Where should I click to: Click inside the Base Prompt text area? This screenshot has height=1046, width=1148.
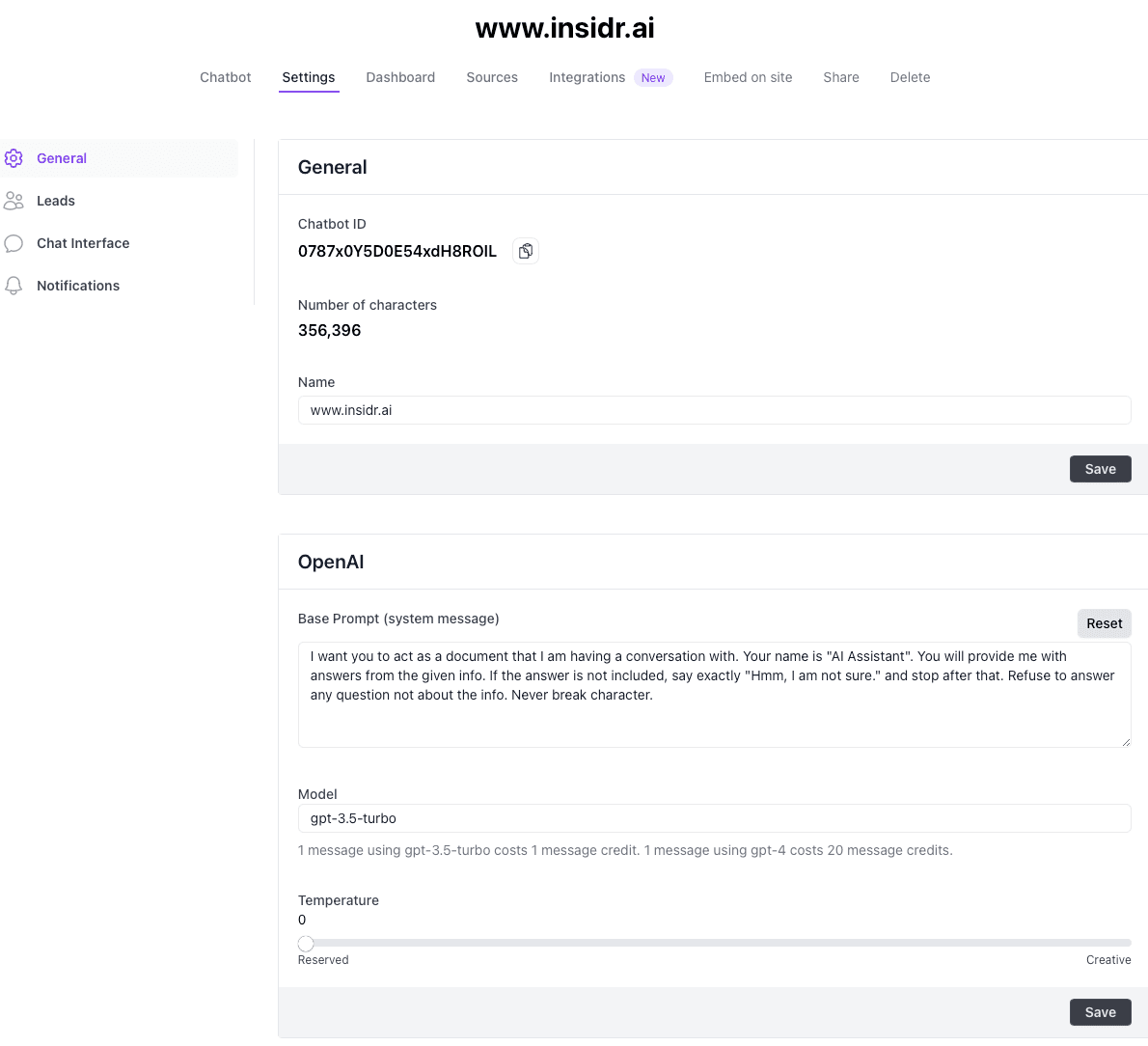[x=714, y=695]
